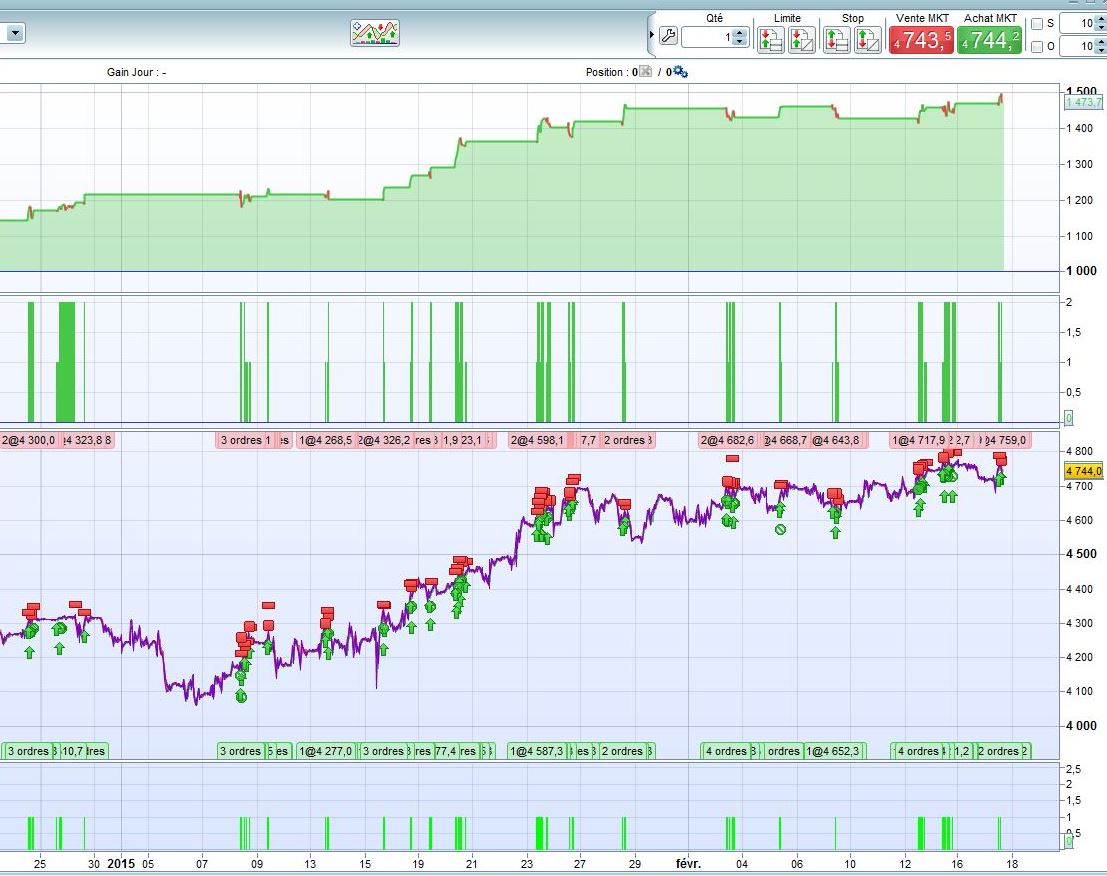1107x876 pixels.
Task: Select the sell label '2@4 598,1'
Action: (x=537, y=440)
